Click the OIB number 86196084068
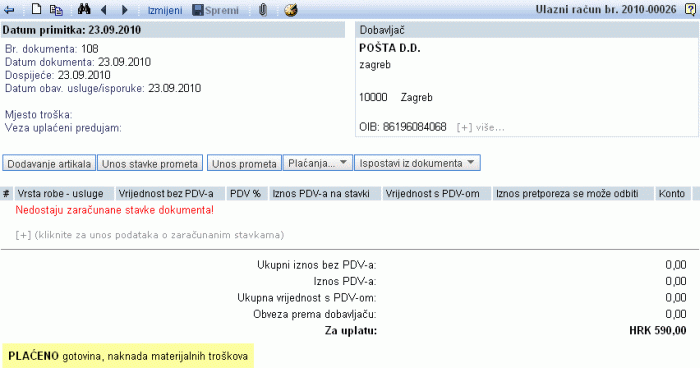This screenshot has width=700, height=368. pos(414,127)
